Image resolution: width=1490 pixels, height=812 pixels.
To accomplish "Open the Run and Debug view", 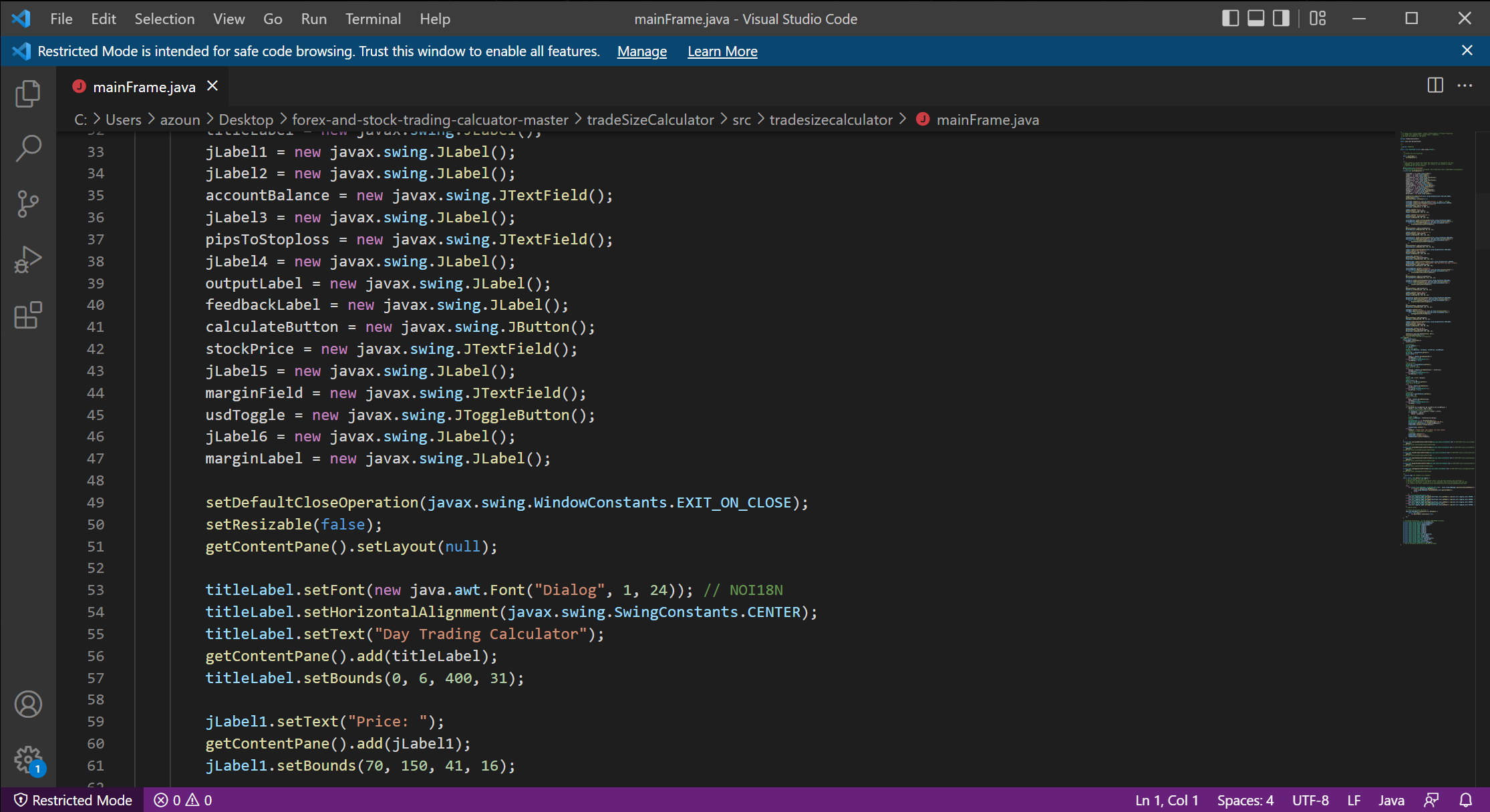I will (x=28, y=259).
